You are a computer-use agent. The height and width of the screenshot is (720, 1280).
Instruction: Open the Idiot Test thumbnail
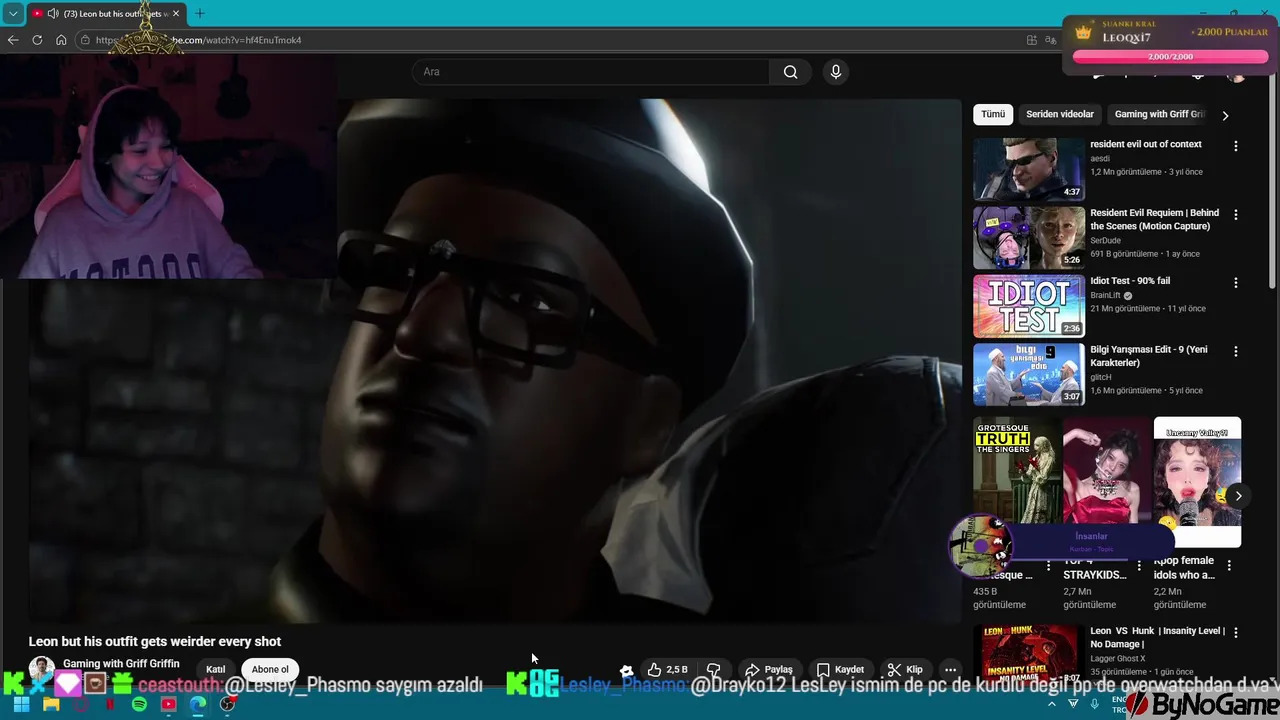(1029, 306)
